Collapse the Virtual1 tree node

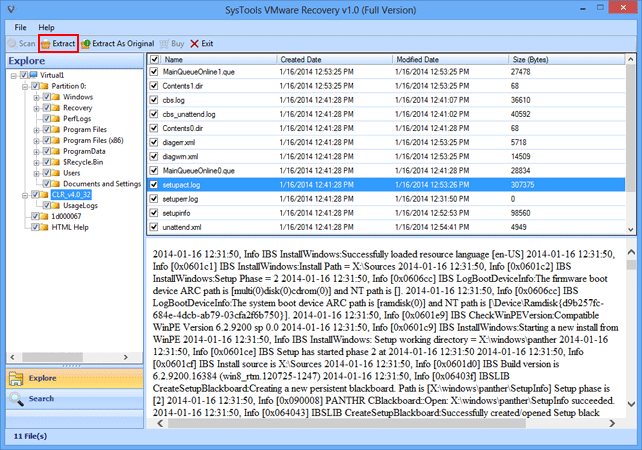click(14, 75)
